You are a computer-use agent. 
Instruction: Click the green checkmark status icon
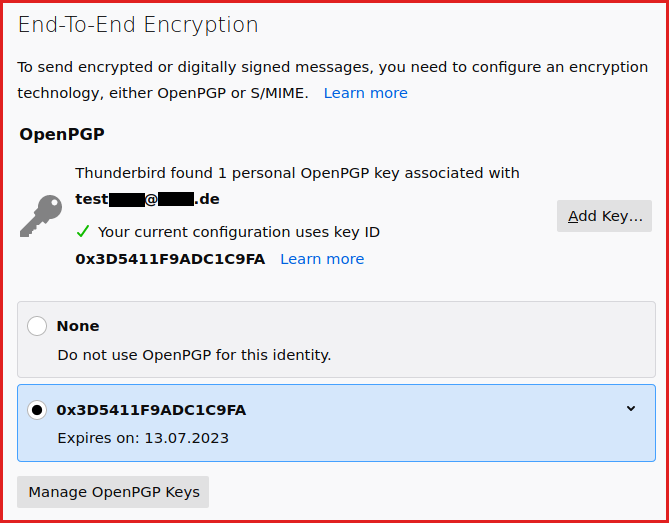coord(83,232)
